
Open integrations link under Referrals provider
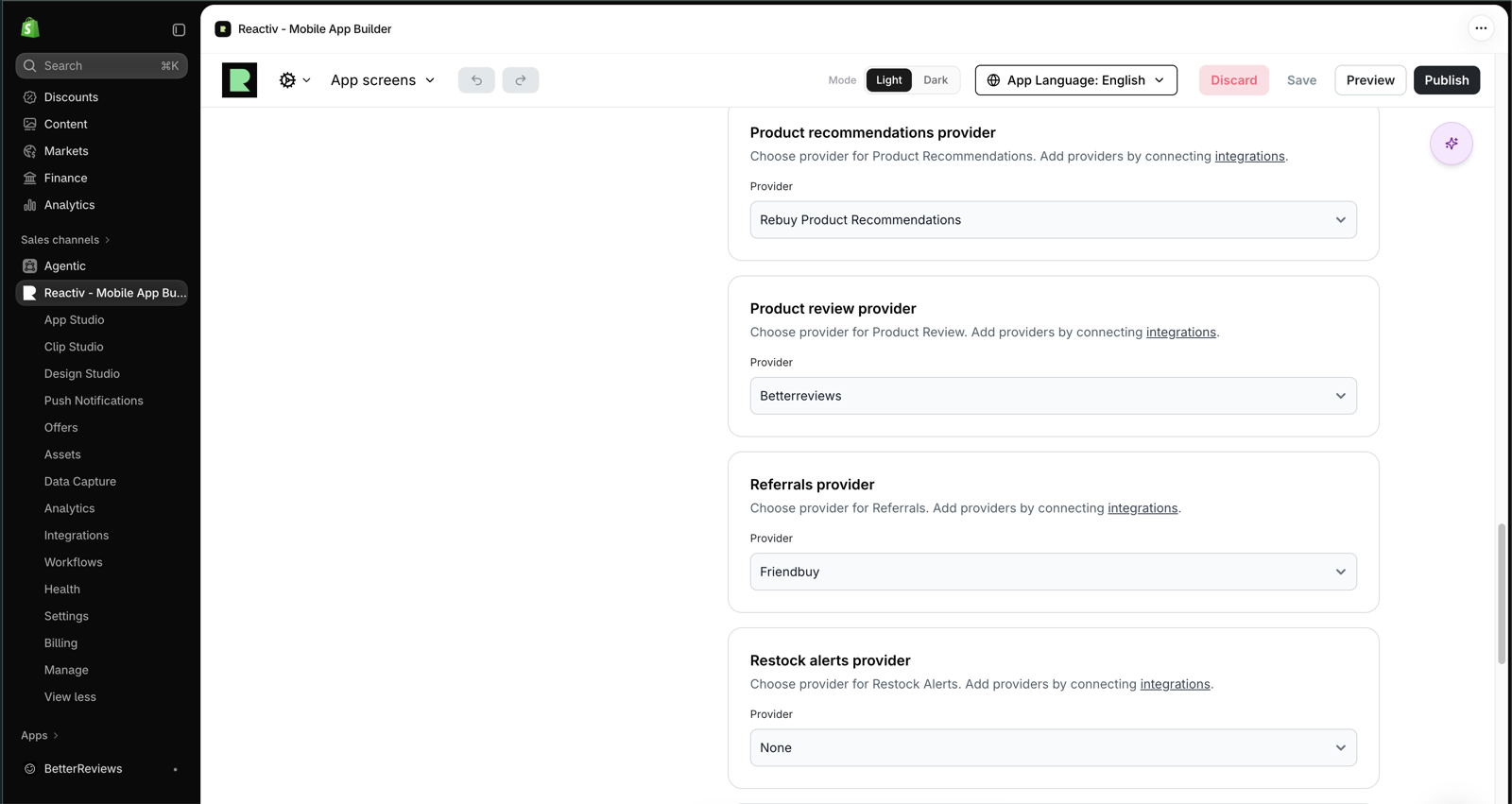1143,508
